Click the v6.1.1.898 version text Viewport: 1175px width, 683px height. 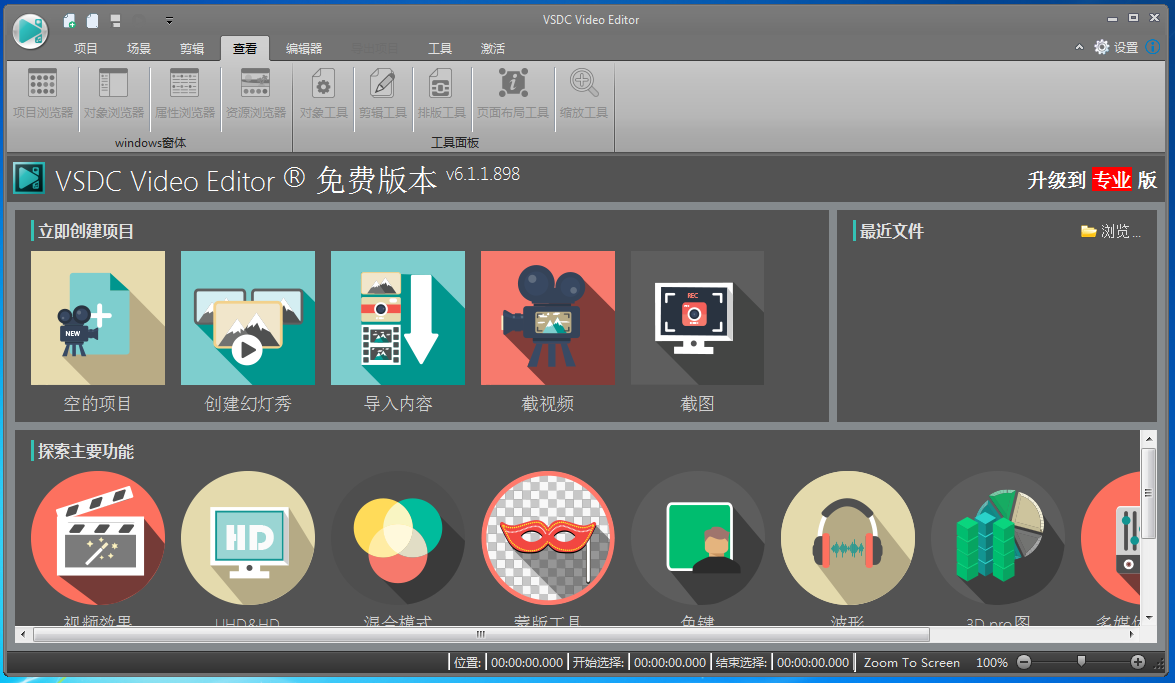[483, 174]
